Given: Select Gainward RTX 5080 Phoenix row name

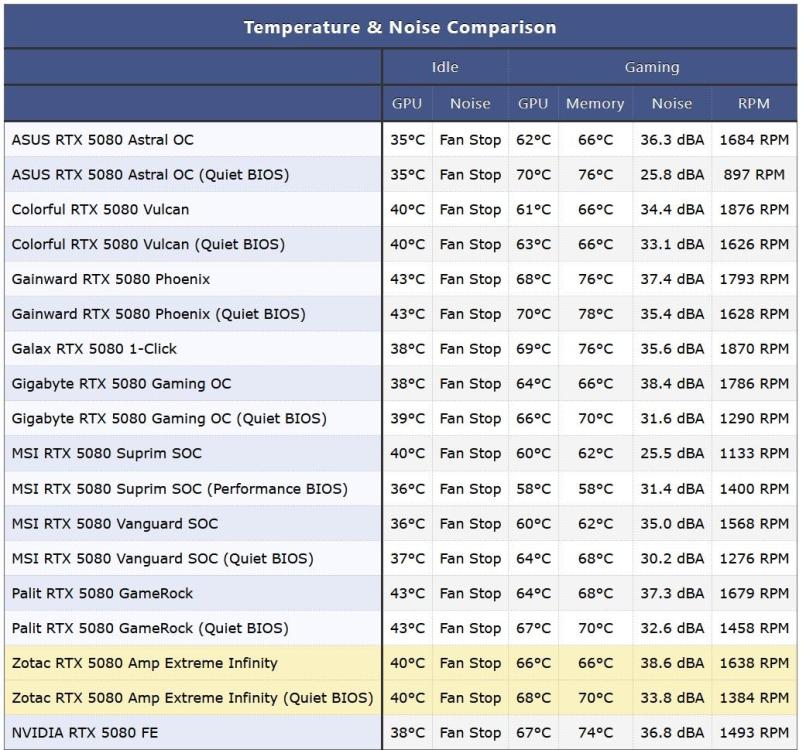Looking at the screenshot, I should pyautogui.click(x=111, y=279).
